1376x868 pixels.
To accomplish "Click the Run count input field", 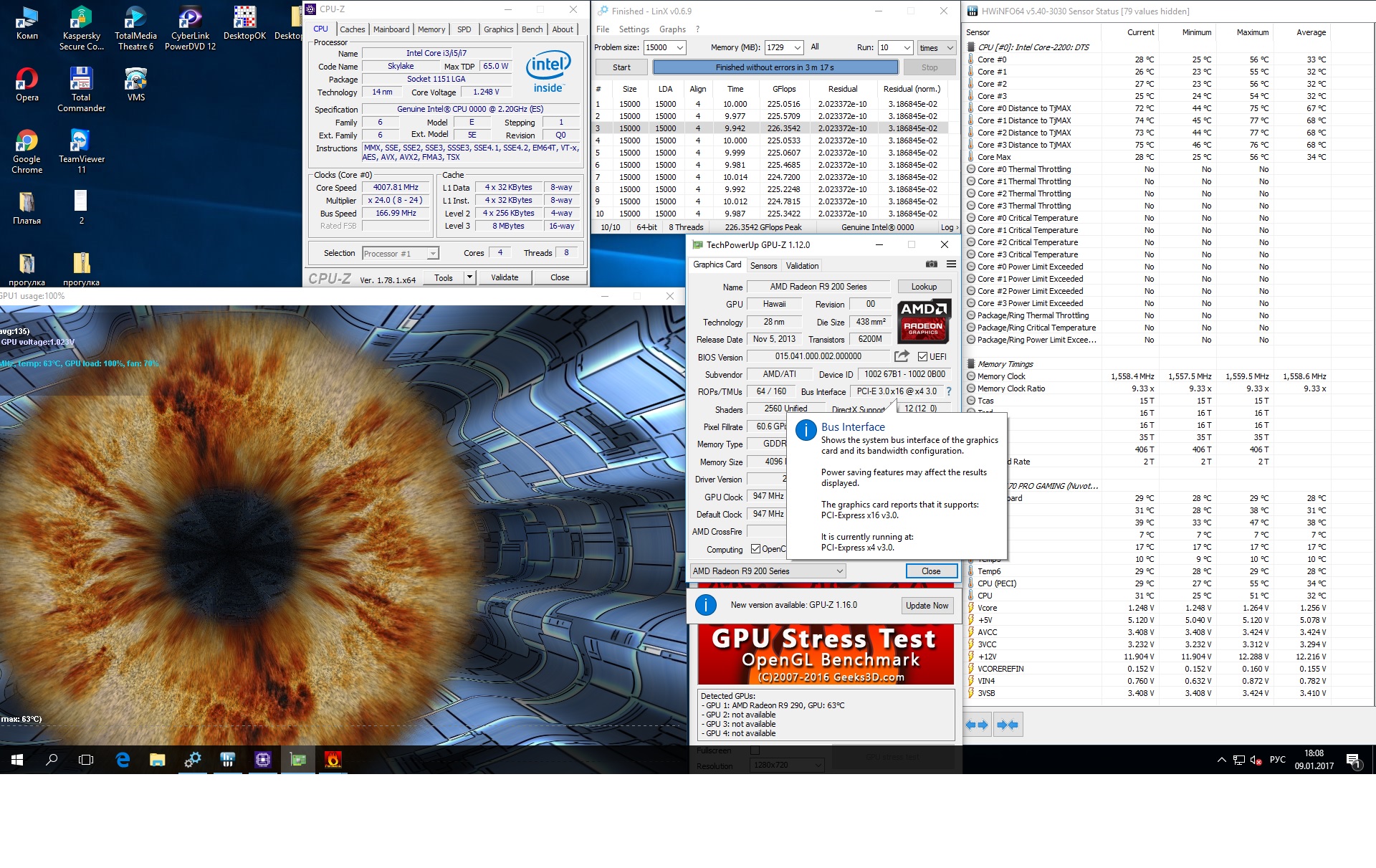I will tap(888, 48).
